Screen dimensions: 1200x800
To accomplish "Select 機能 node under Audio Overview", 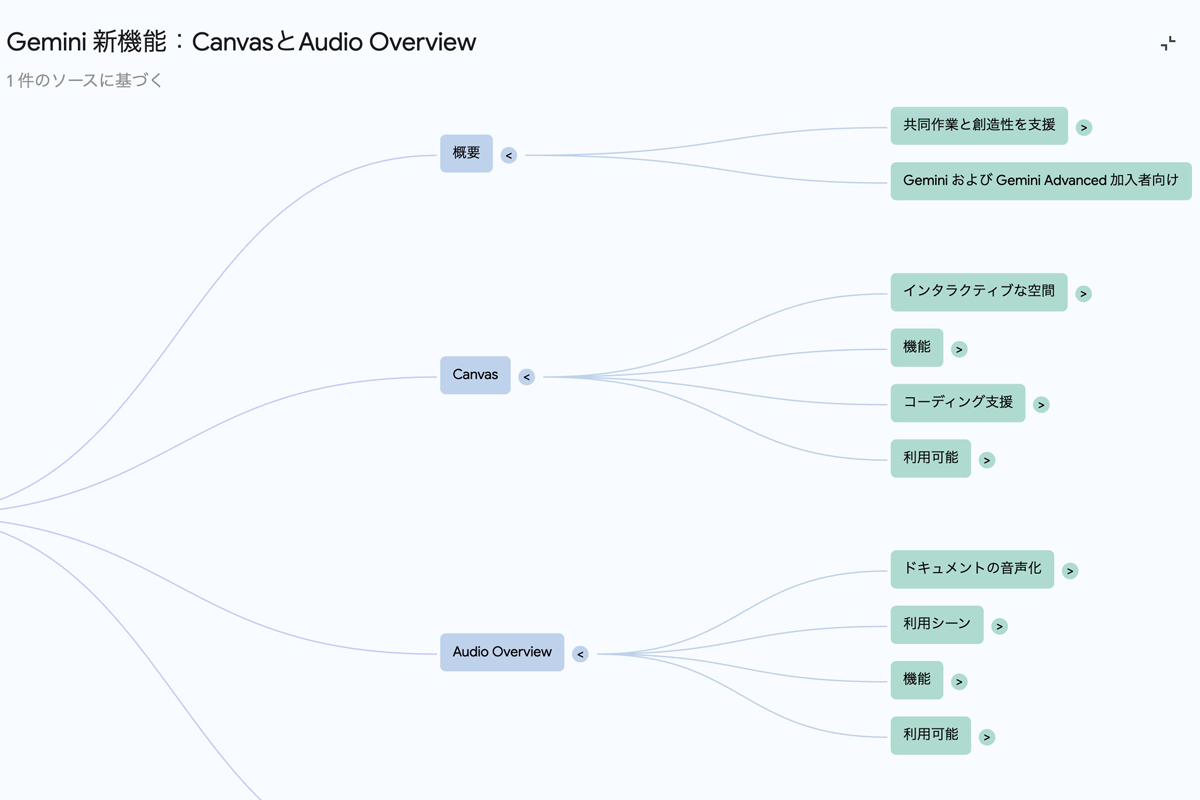I will (917, 680).
